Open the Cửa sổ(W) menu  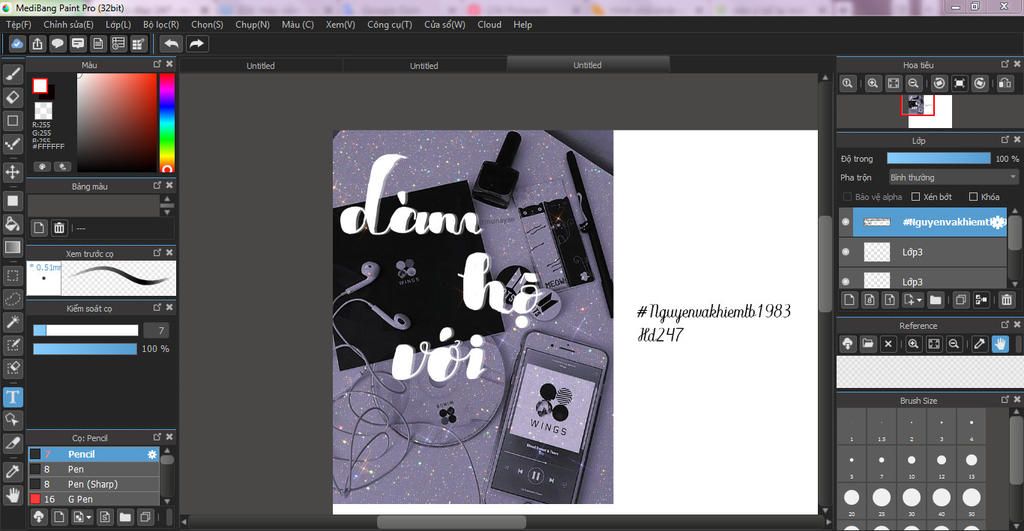445,24
